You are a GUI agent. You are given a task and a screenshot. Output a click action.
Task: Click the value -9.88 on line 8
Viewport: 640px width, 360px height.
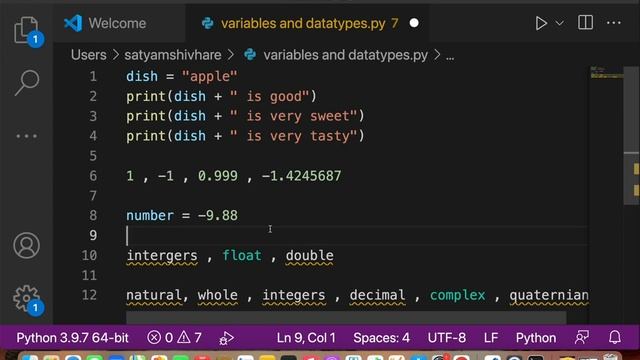click(x=218, y=216)
